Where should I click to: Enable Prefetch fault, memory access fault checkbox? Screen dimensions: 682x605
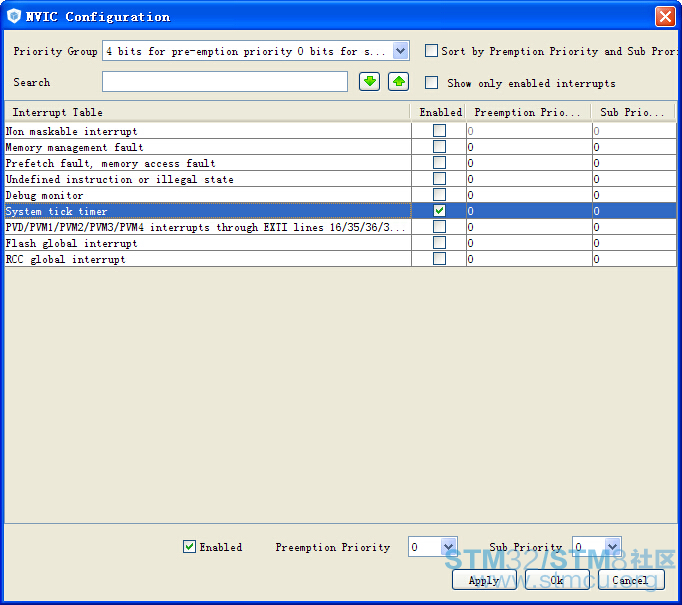pyautogui.click(x=439, y=163)
